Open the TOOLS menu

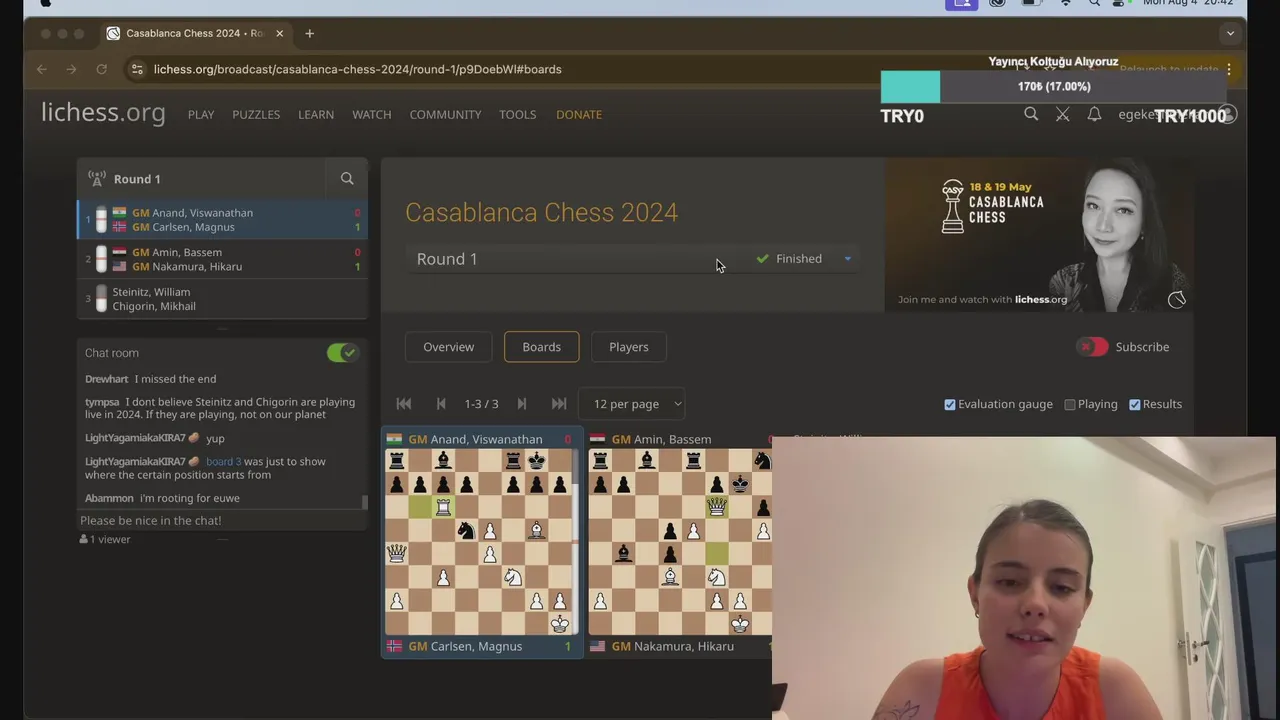(518, 114)
